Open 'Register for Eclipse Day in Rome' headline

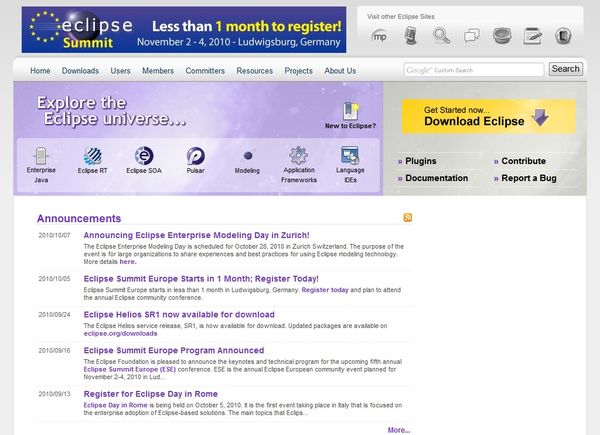[x=150, y=394]
